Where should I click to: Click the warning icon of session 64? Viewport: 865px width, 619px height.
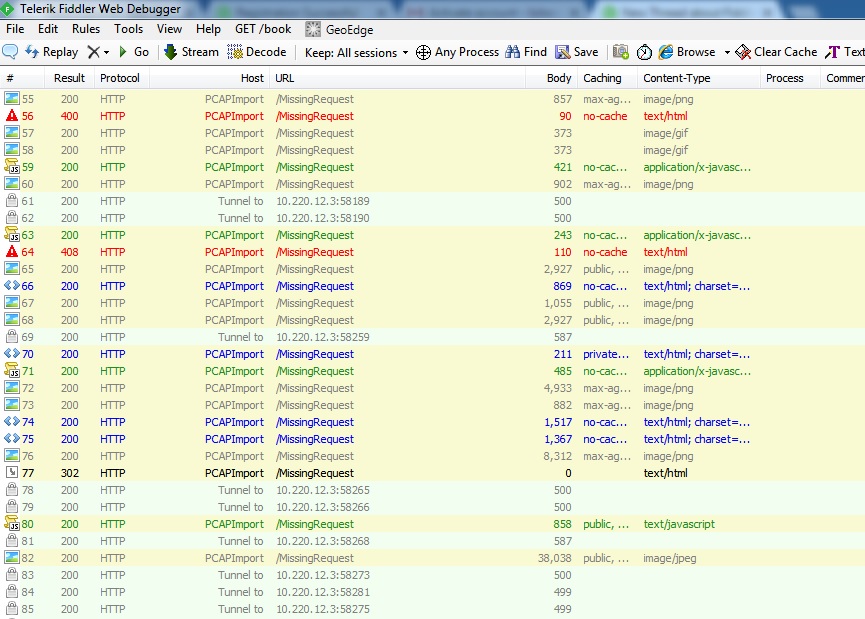coord(12,252)
